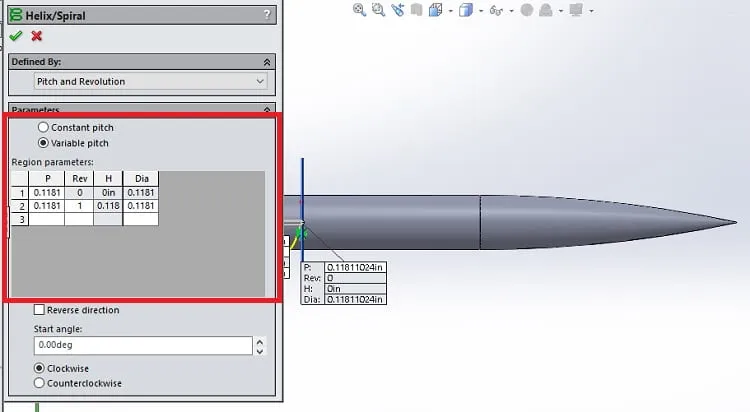Select the Constant pitch radio button
This screenshot has height=412, width=750.
(x=43, y=127)
